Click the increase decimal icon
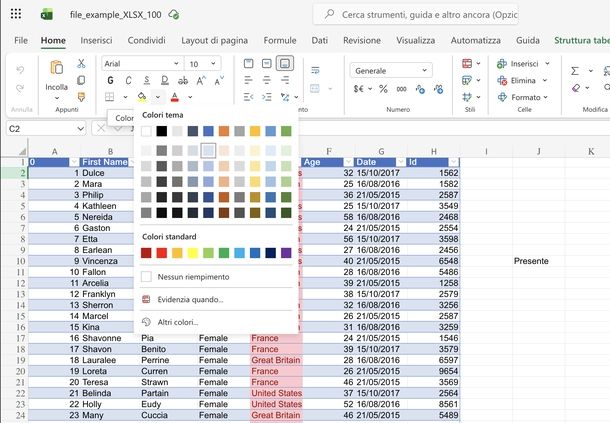610x423 pixels. 420,89
